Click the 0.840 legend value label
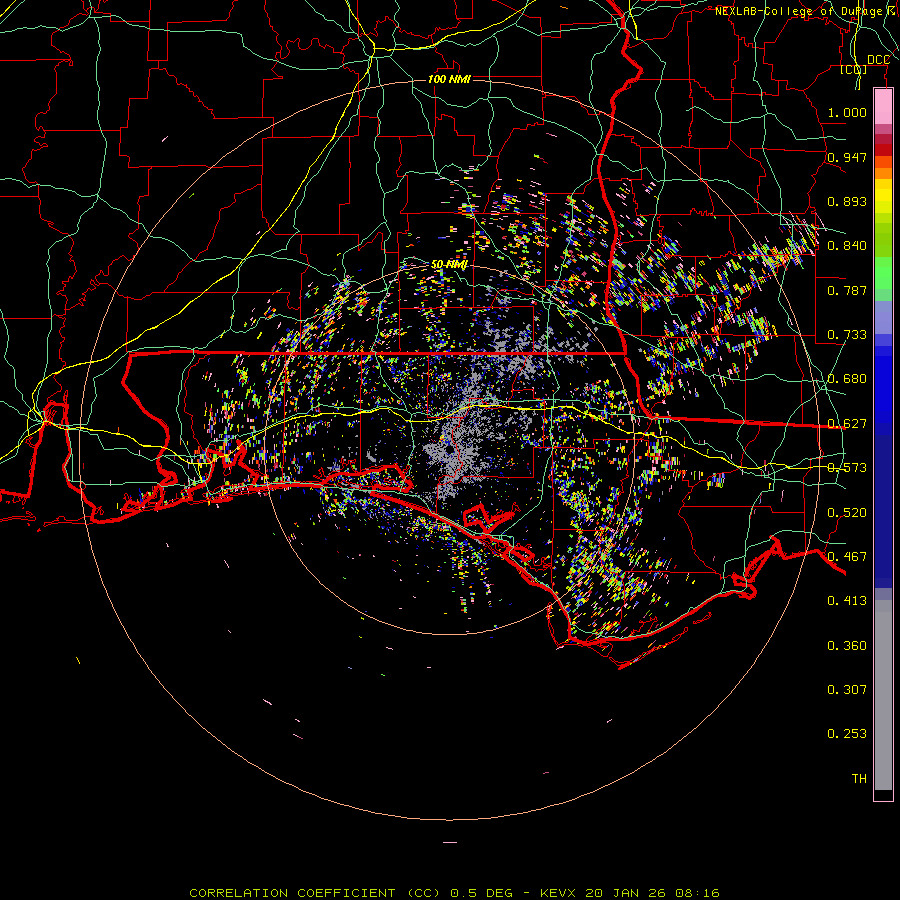Viewport: 900px width, 900px height. [846, 246]
